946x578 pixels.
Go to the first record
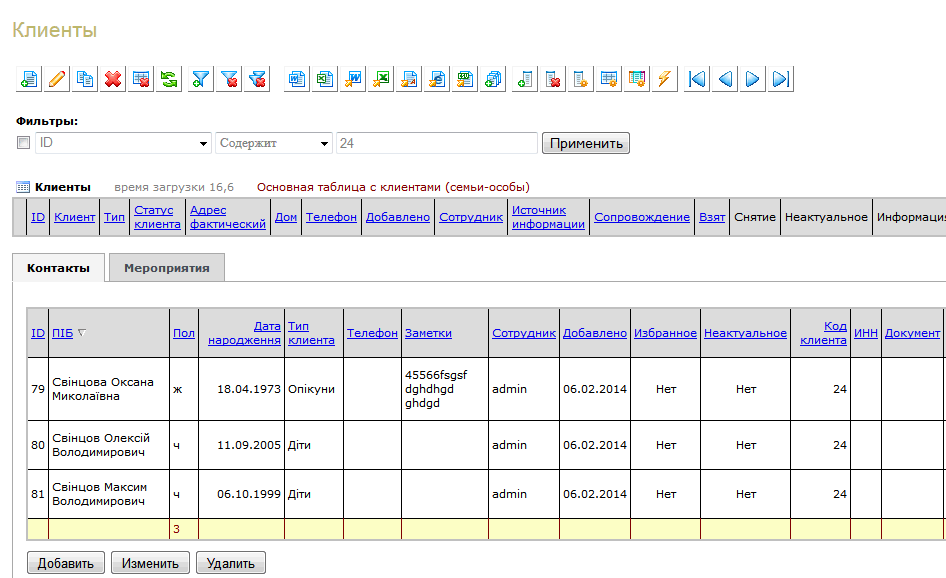pos(697,79)
